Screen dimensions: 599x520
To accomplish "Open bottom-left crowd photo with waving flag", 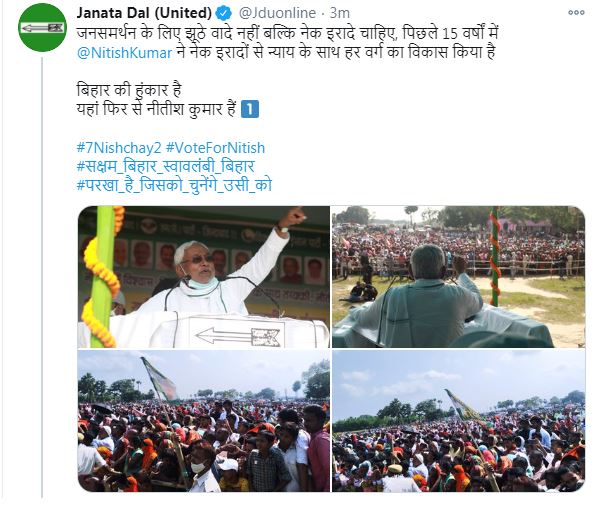I will (x=204, y=421).
